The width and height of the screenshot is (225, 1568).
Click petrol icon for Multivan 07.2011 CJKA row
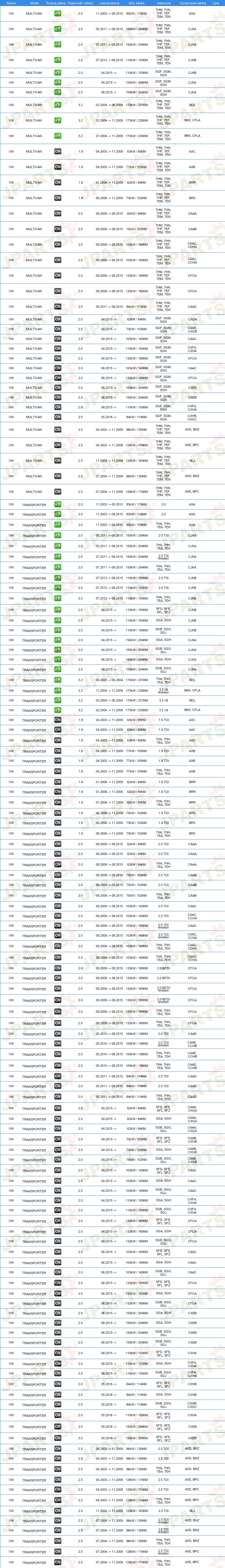click(x=57, y=45)
